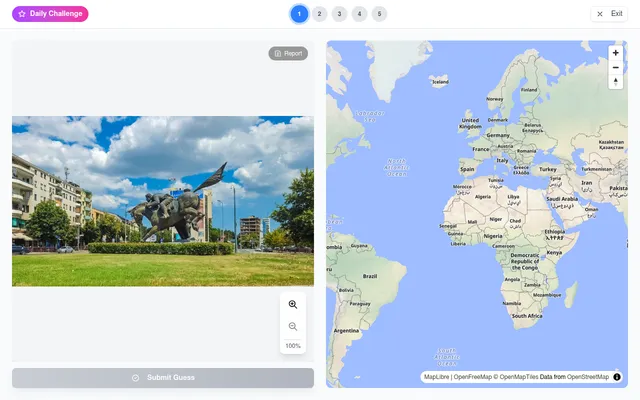640x400 pixels.
Task: Click North Atlantic Ocean label
Action: coord(396,167)
